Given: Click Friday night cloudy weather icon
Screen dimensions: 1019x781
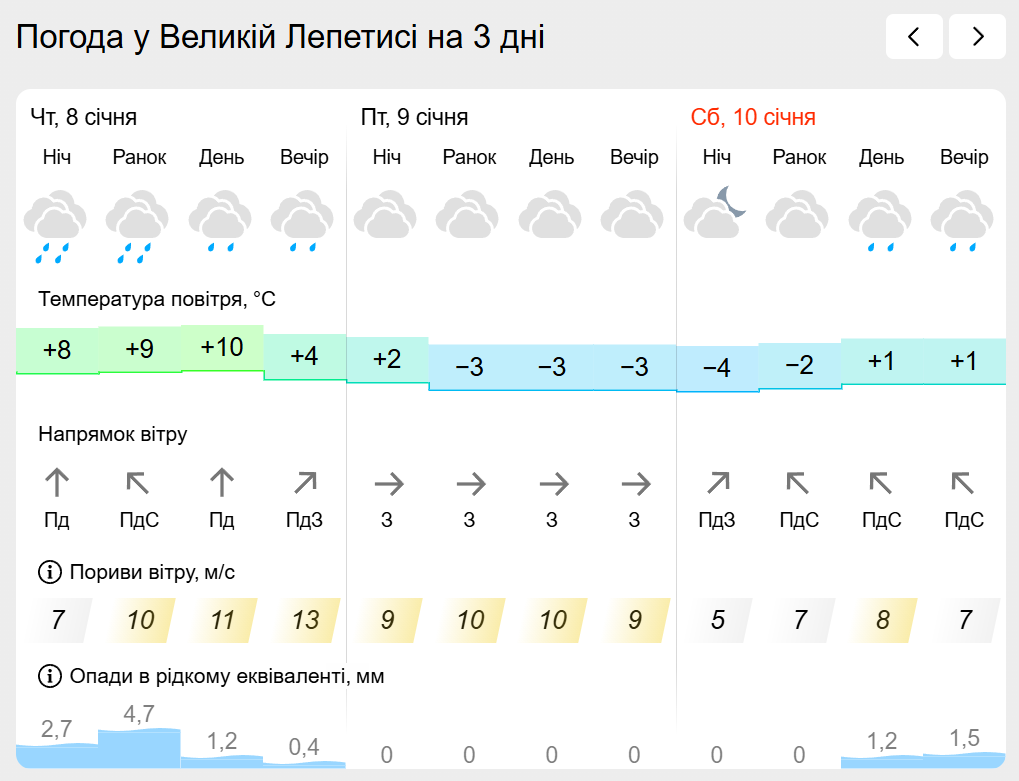Looking at the screenshot, I should coord(387,215).
